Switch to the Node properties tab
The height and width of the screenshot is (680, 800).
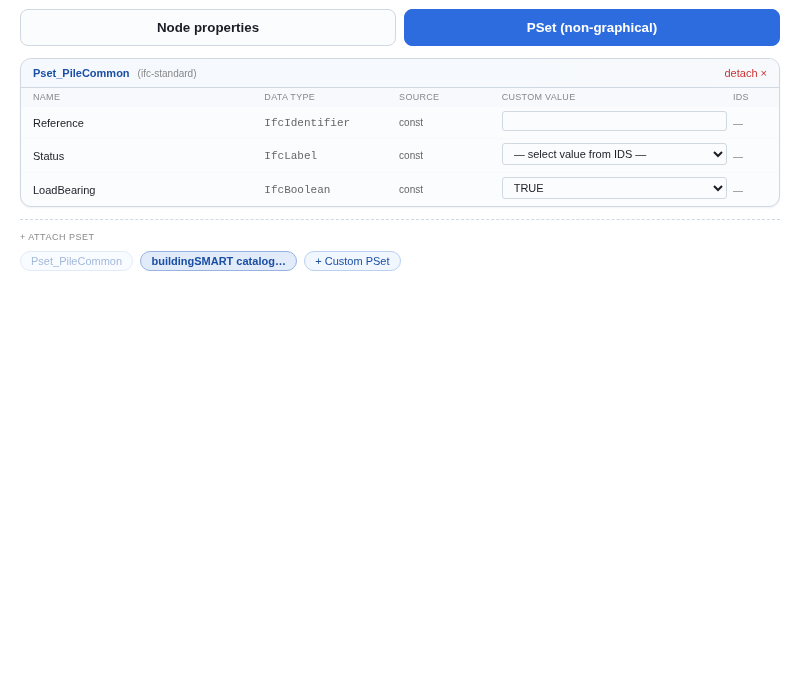coord(208,28)
